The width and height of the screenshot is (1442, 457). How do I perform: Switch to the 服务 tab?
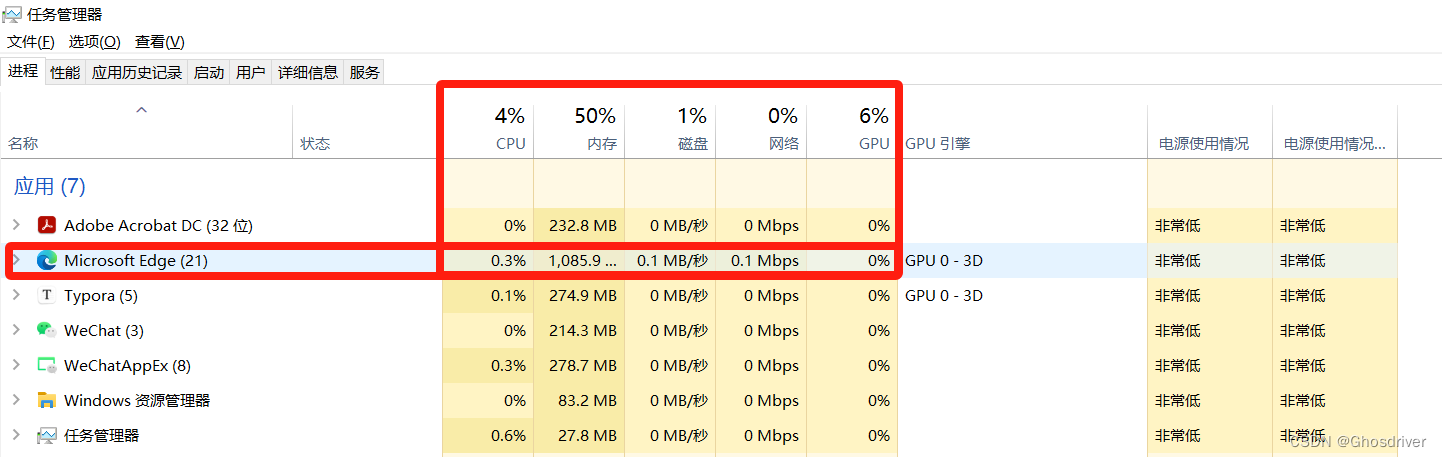tap(365, 72)
